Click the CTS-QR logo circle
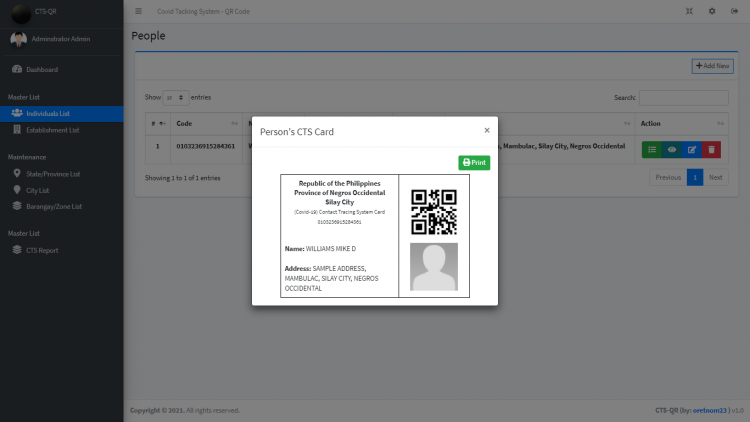 point(21,13)
